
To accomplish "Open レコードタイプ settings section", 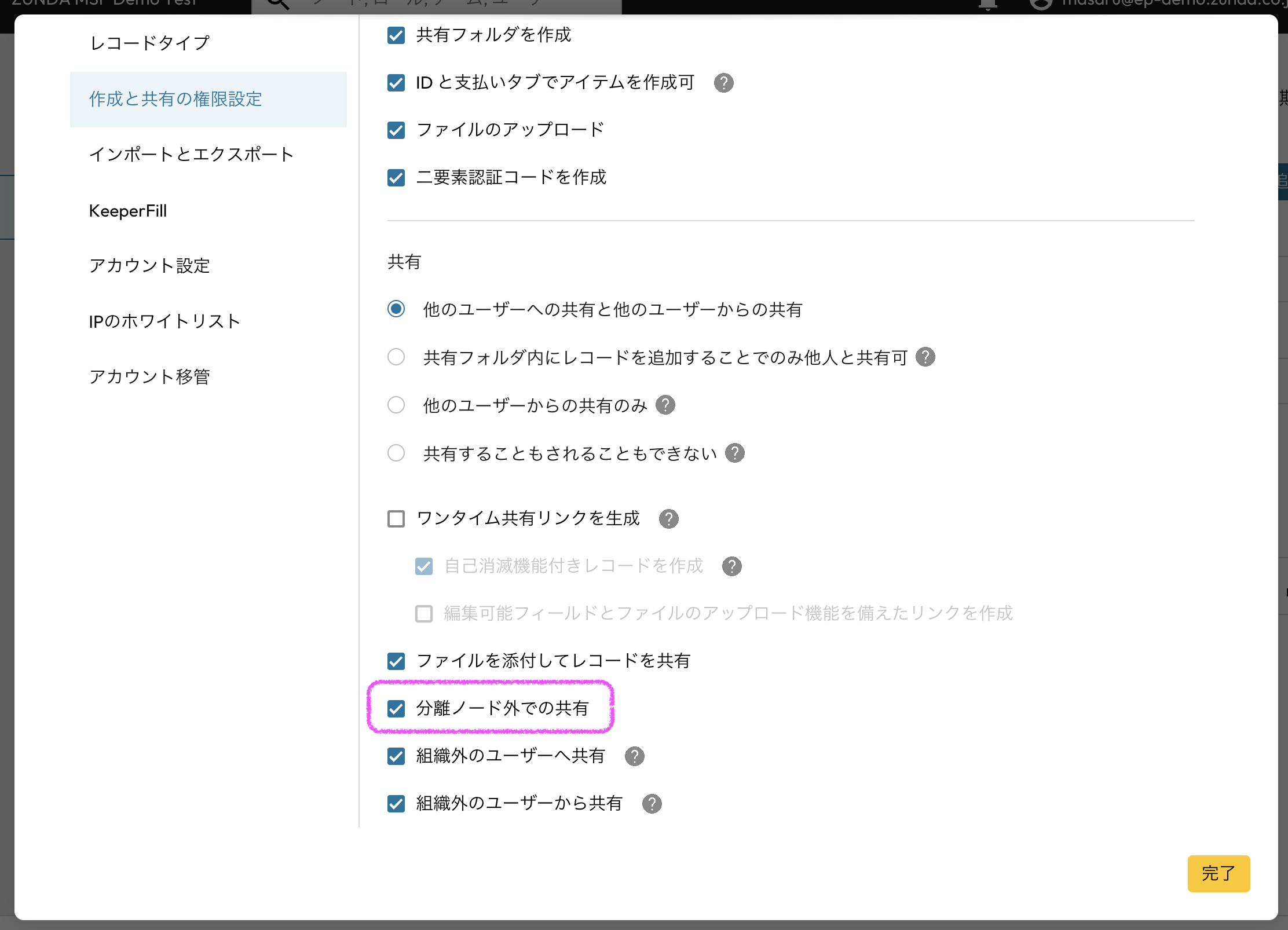I will tap(149, 43).
